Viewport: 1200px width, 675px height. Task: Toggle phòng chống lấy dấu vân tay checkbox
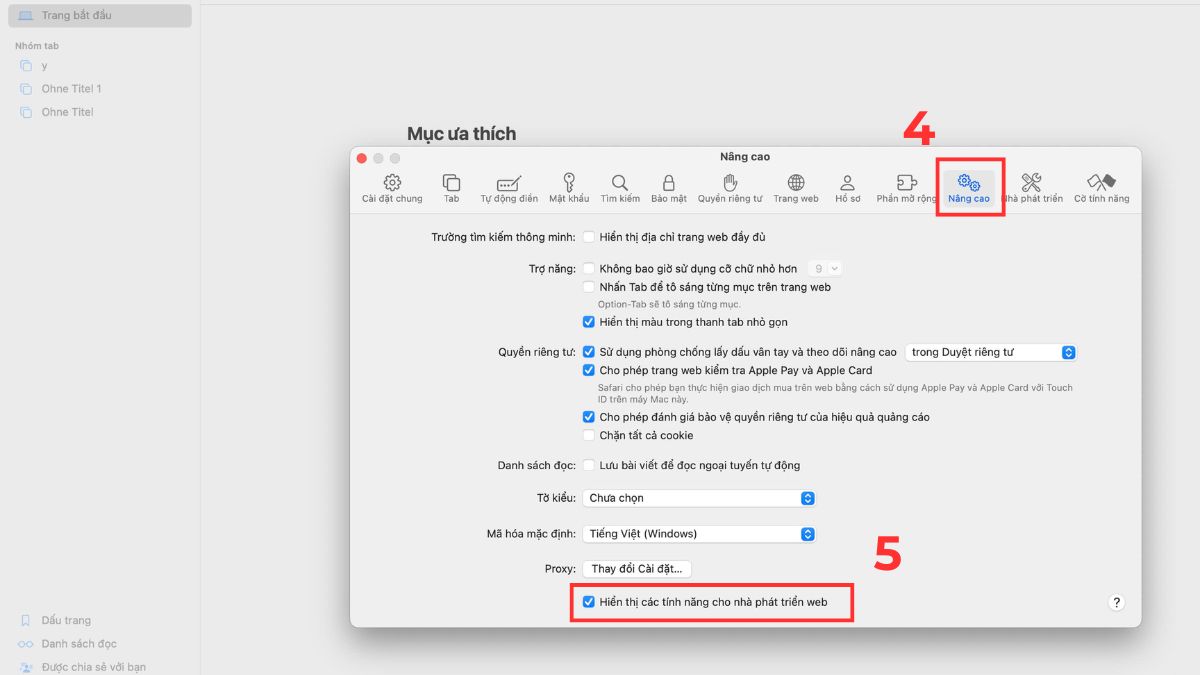(589, 352)
